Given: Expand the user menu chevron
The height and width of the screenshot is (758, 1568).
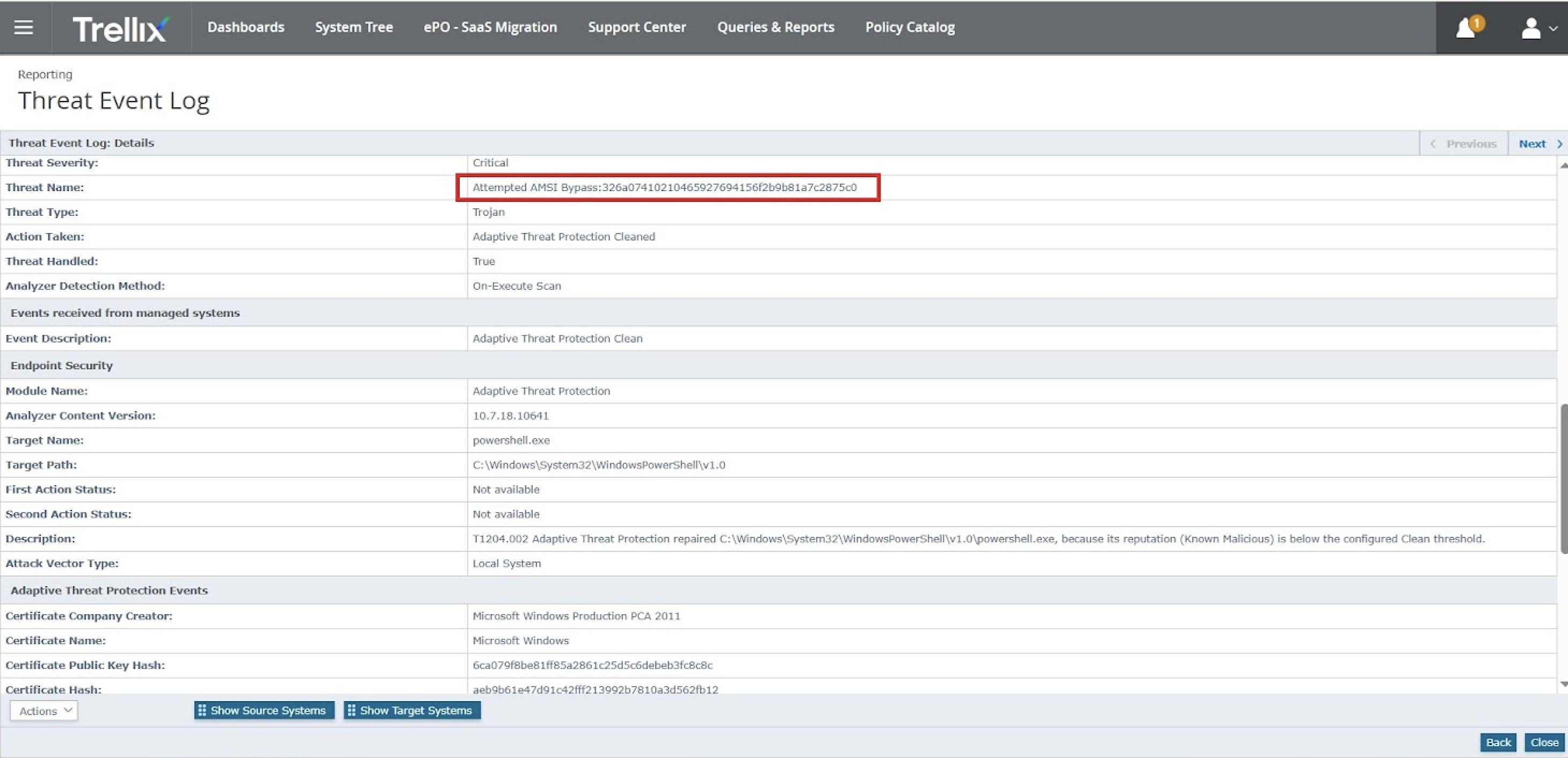Looking at the screenshot, I should tap(1553, 28).
